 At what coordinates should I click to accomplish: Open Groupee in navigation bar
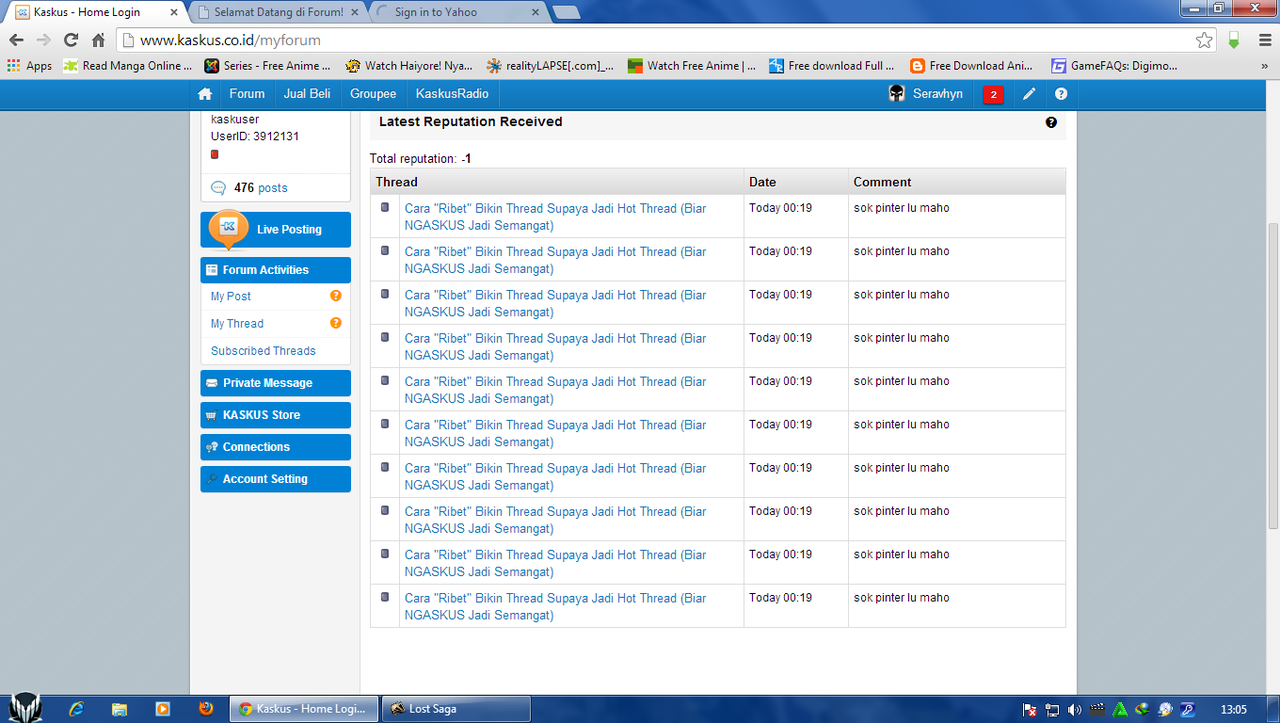(x=373, y=94)
